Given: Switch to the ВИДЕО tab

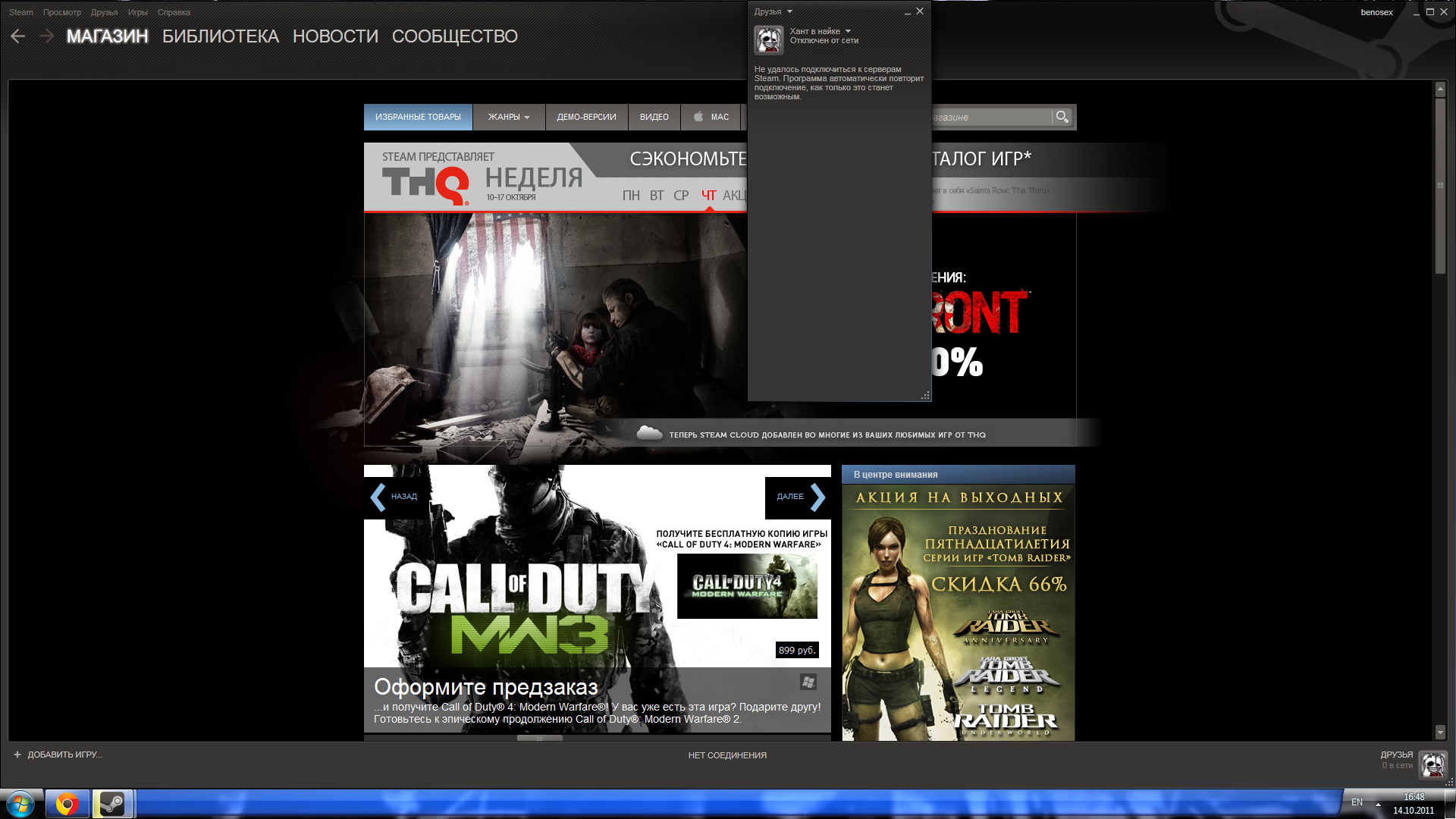Looking at the screenshot, I should tap(654, 117).
